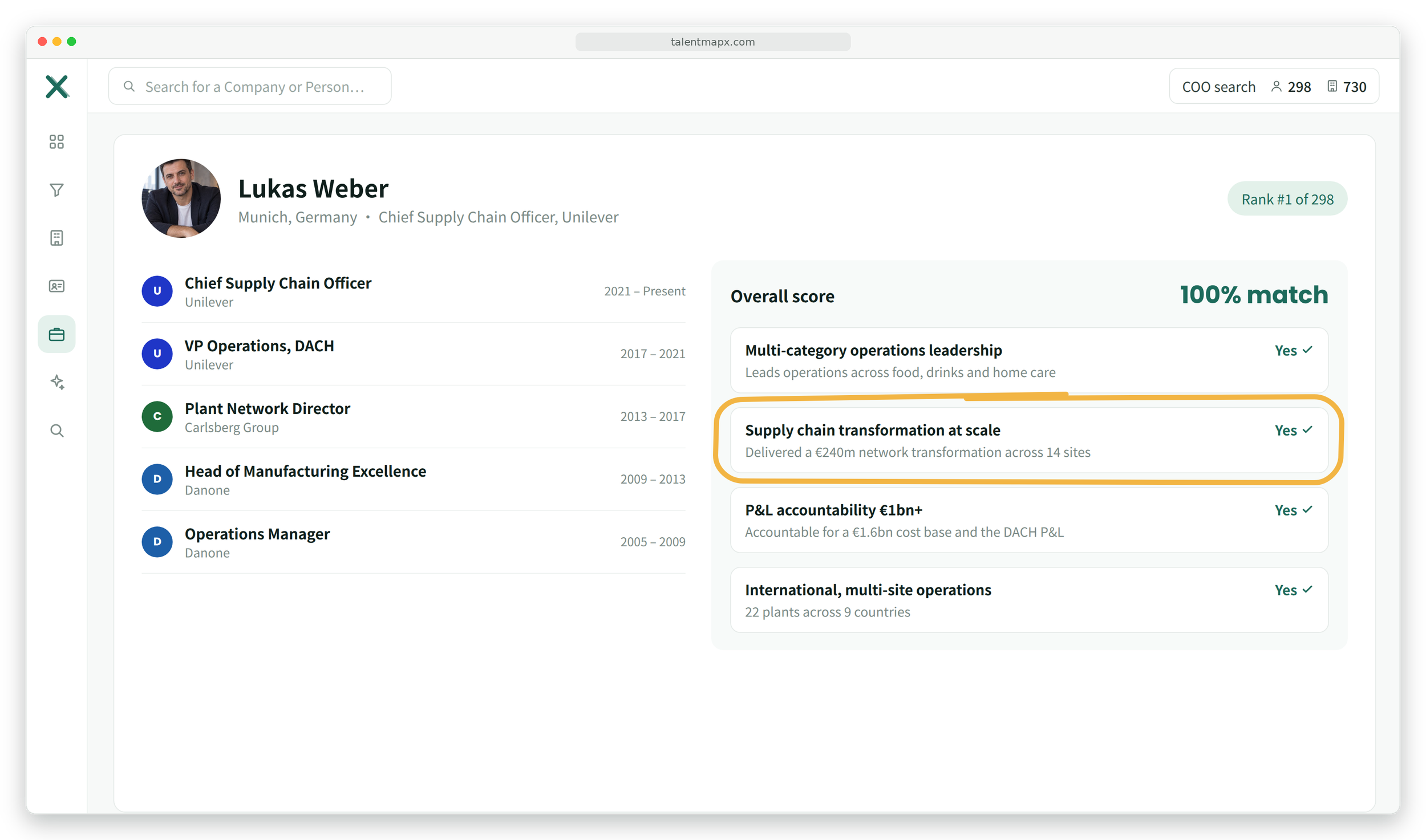Open the contact card icon in sidebar

[56, 286]
